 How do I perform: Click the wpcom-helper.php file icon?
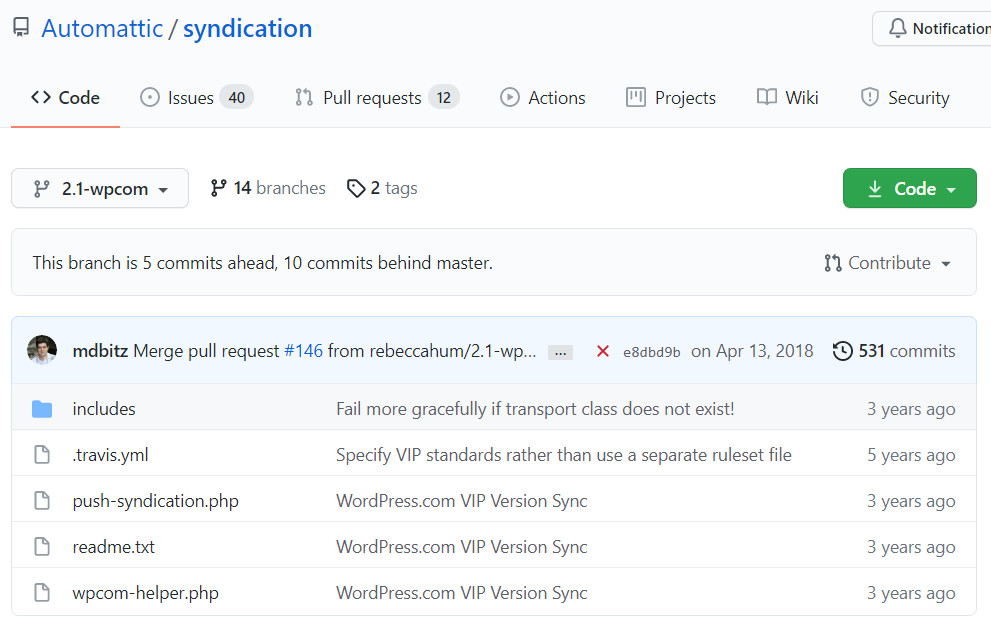point(41,593)
